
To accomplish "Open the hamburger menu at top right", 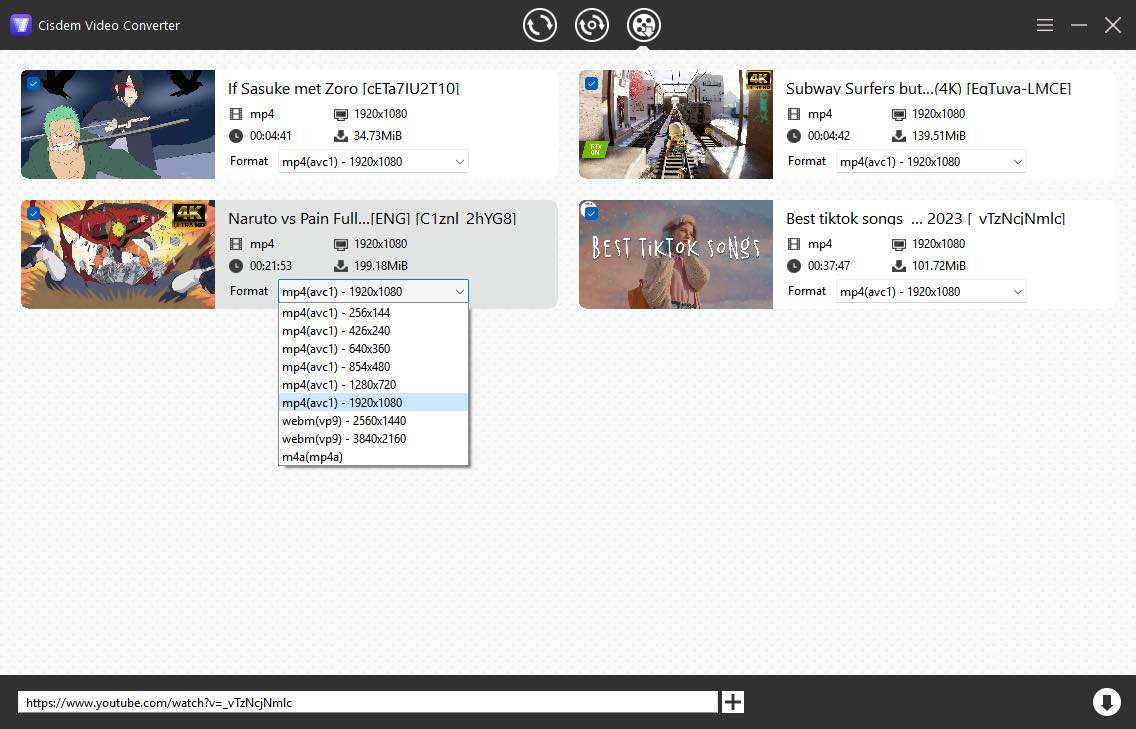I will click(x=1044, y=24).
